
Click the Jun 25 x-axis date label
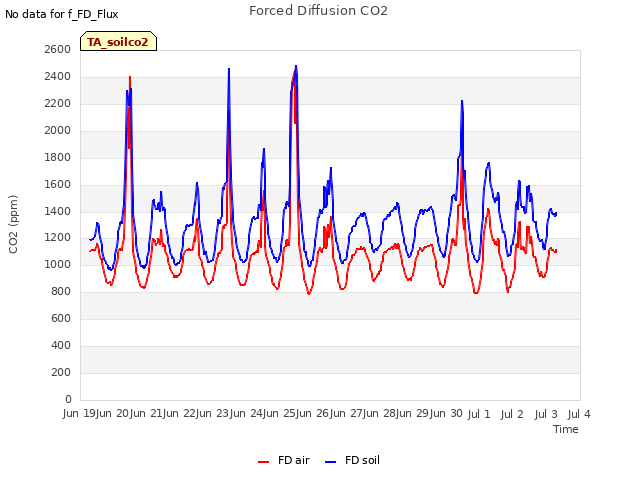[281, 414]
